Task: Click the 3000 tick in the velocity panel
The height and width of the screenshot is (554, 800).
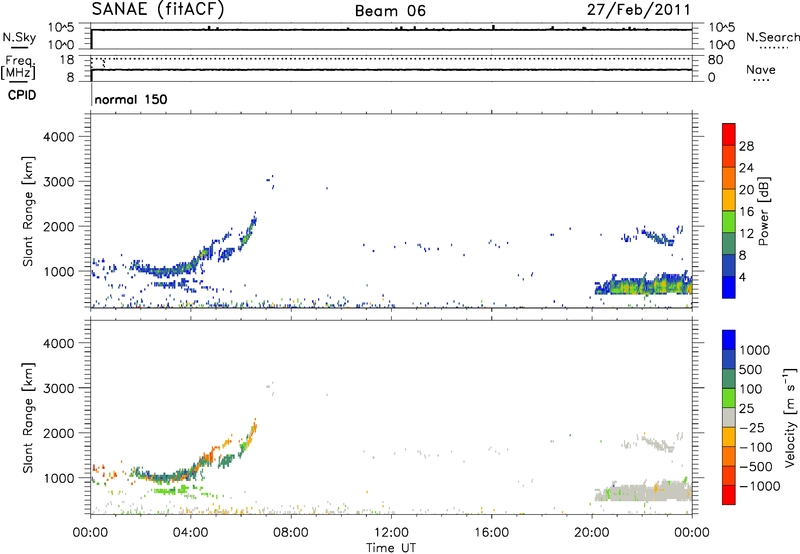Action: point(58,388)
